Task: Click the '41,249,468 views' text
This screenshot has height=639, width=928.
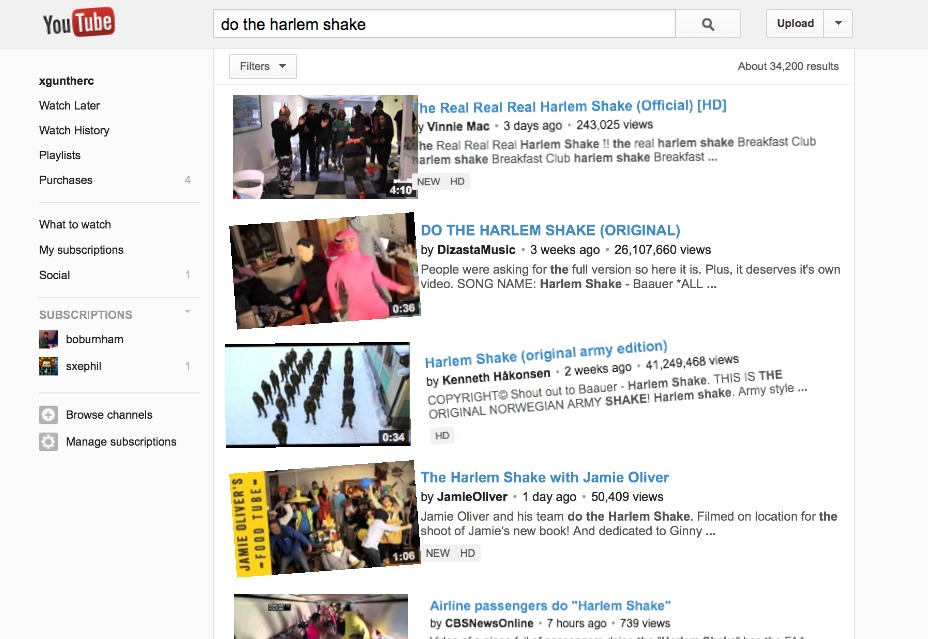Action: coord(692,361)
